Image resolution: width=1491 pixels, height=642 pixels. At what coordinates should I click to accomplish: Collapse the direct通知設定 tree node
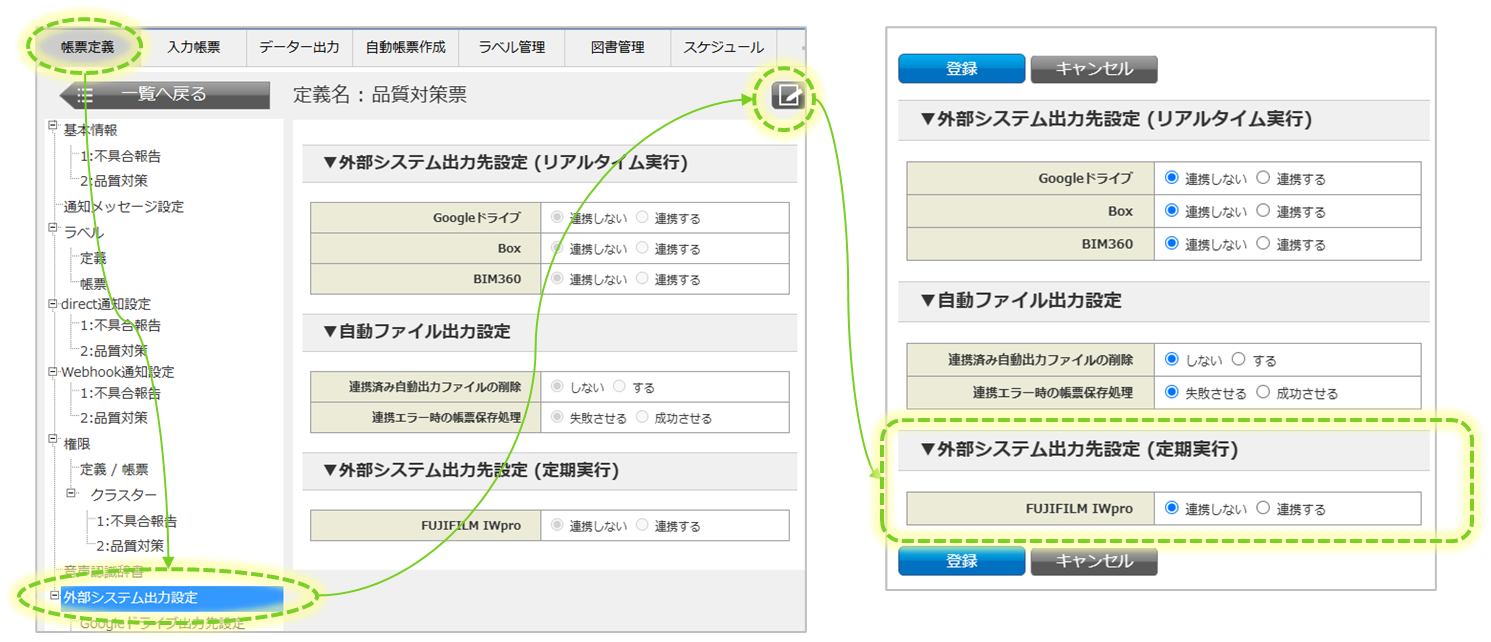(x=53, y=303)
